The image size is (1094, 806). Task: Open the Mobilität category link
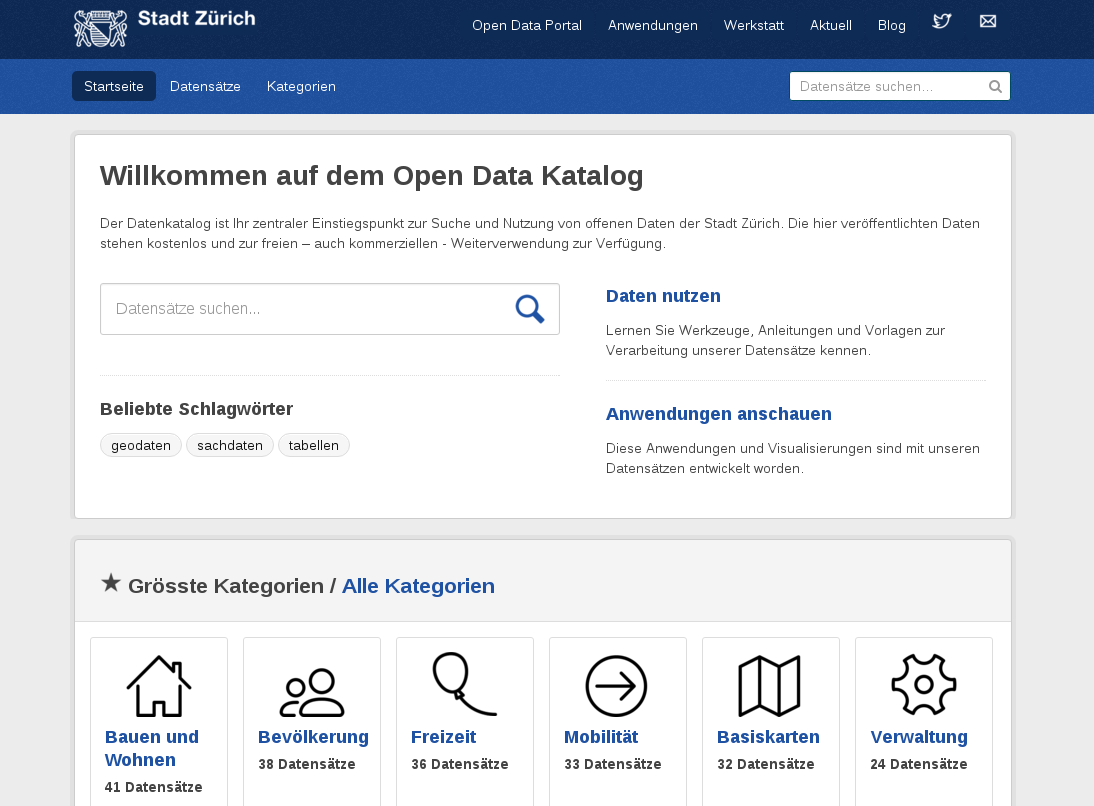coord(601,737)
